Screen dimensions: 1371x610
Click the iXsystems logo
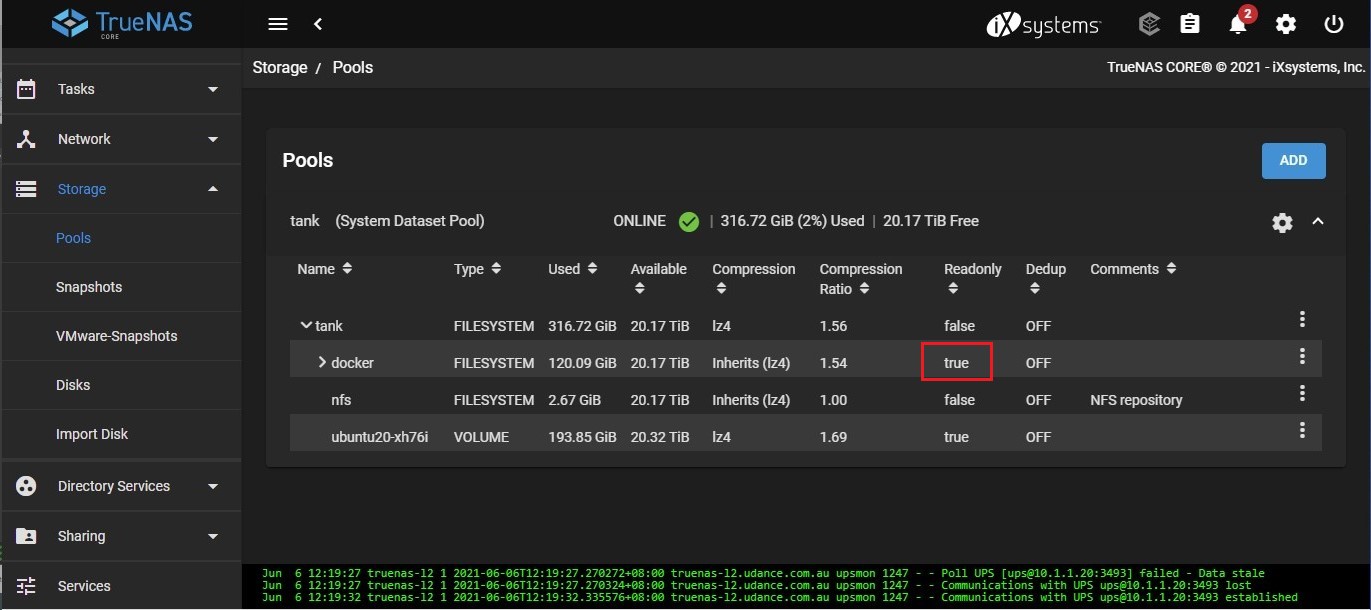[x=1043, y=24]
